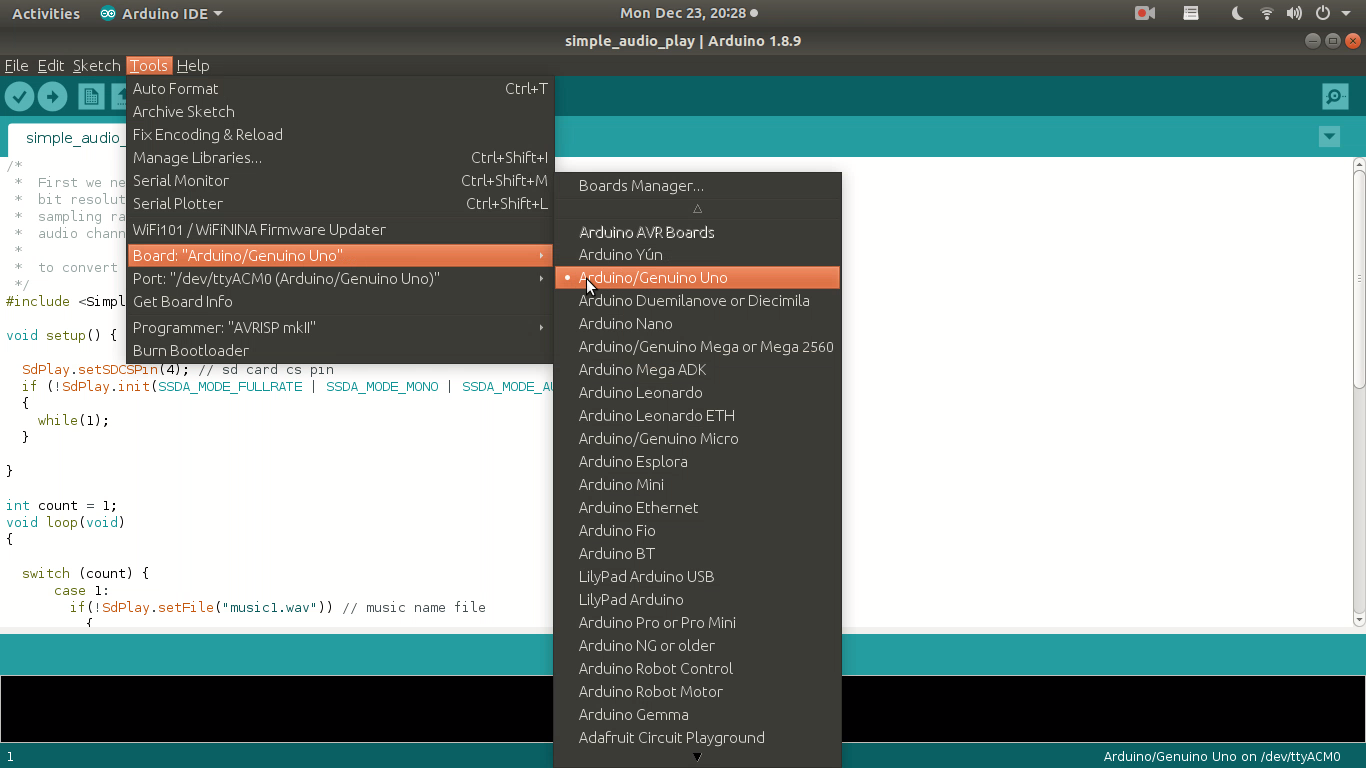
Task: Select Arduino/Genuino Mega or Mega 2560
Action: [697, 347]
